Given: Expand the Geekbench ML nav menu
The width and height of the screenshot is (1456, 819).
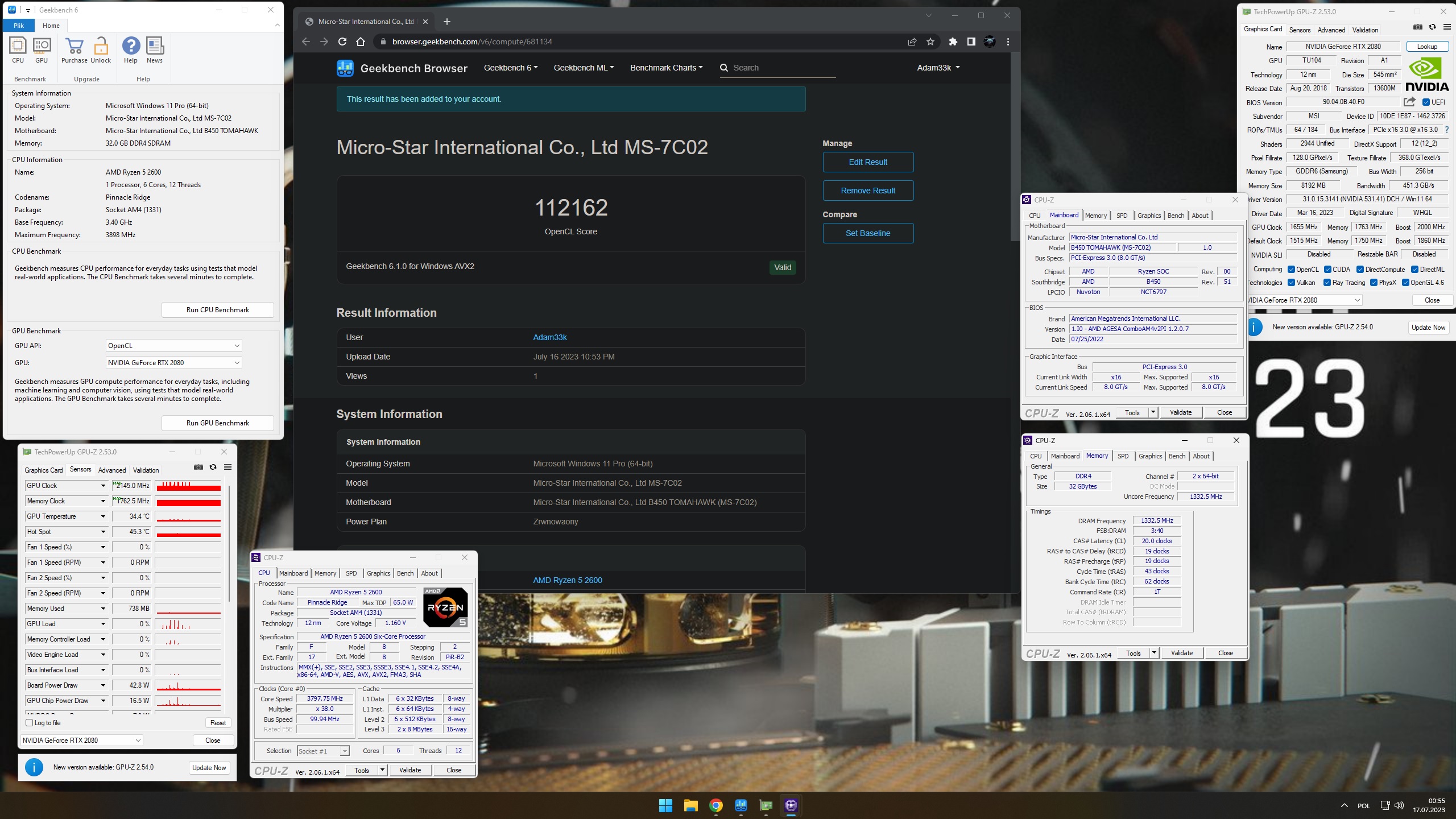Looking at the screenshot, I should 584,68.
